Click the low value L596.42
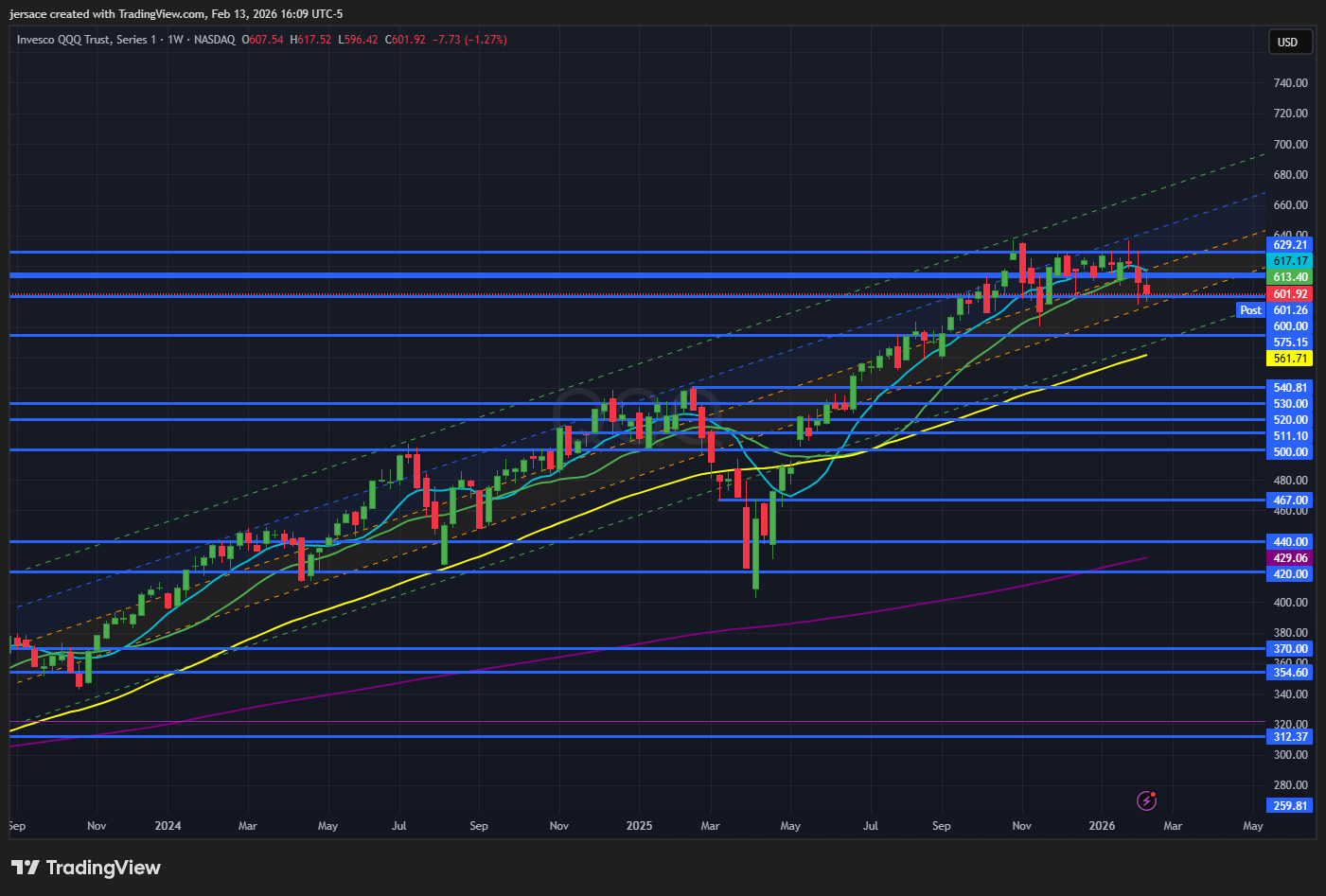Image resolution: width=1326 pixels, height=896 pixels. coord(358,40)
